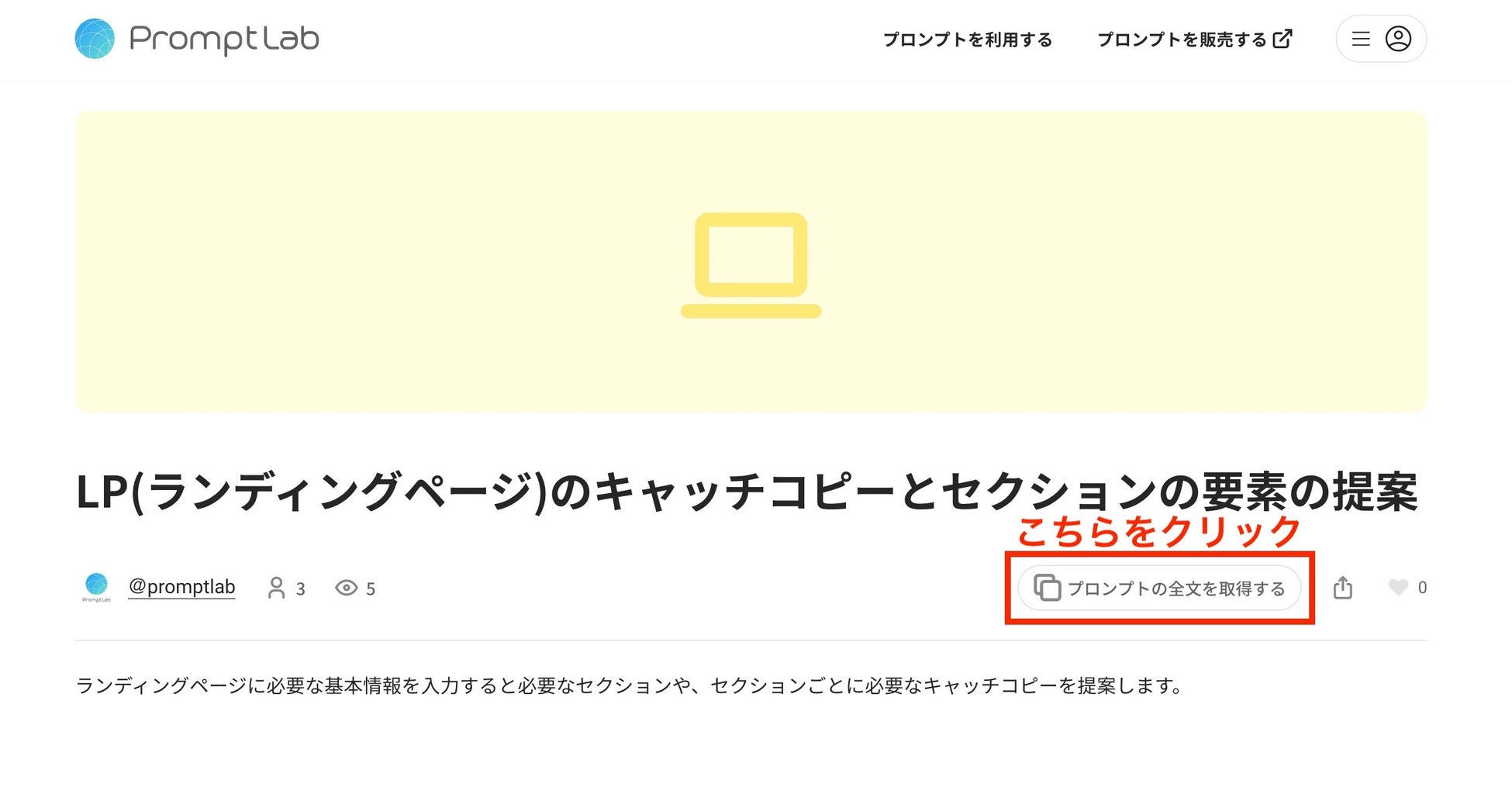
Task: Open the @promptlab profile link
Action: 181,587
